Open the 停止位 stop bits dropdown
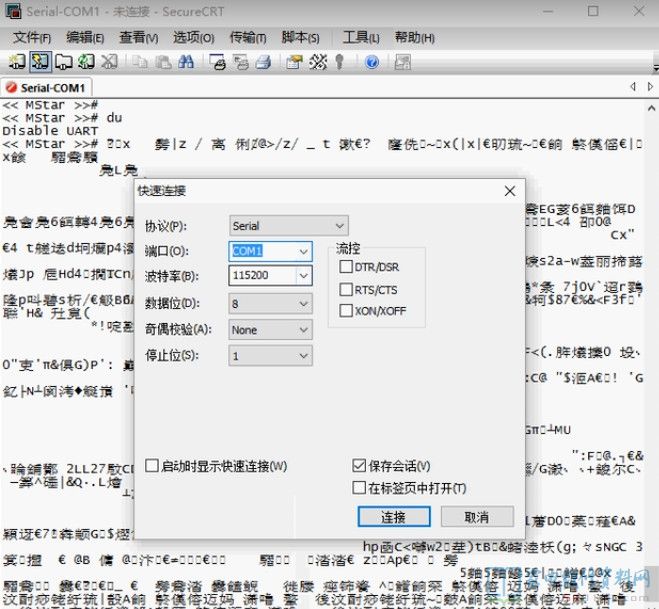 point(270,355)
